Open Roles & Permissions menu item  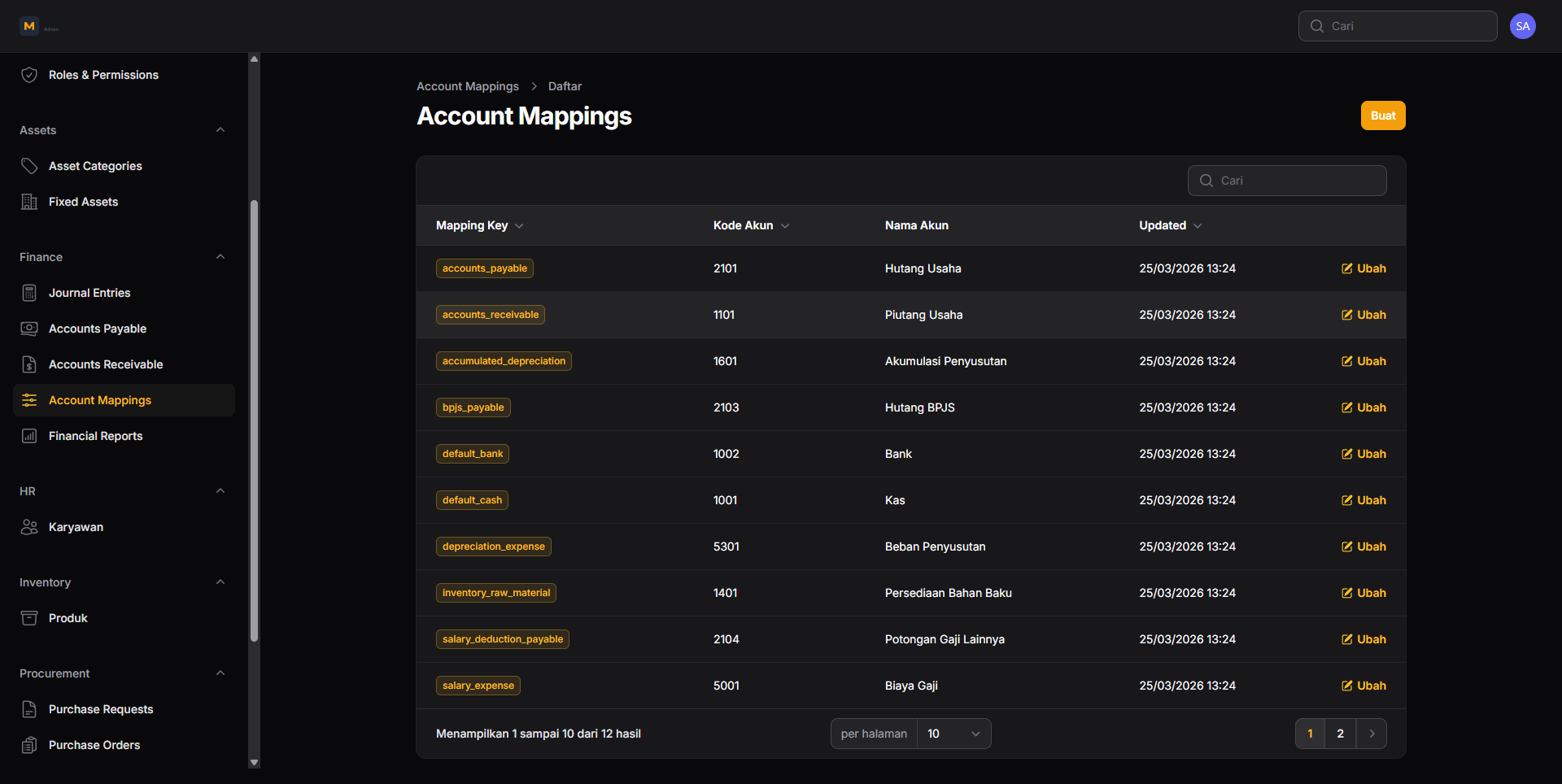[124, 75]
